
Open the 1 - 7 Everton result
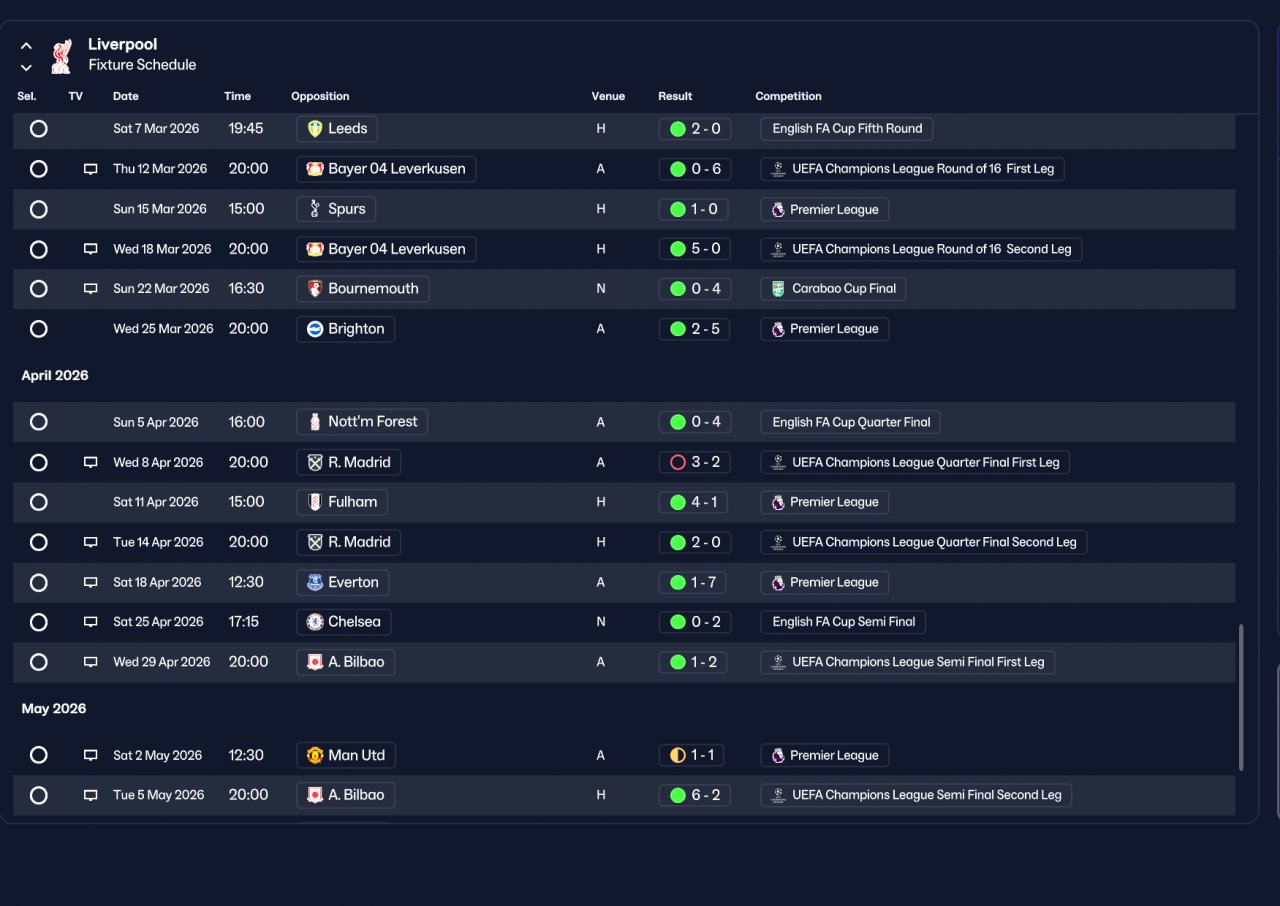[x=694, y=582]
